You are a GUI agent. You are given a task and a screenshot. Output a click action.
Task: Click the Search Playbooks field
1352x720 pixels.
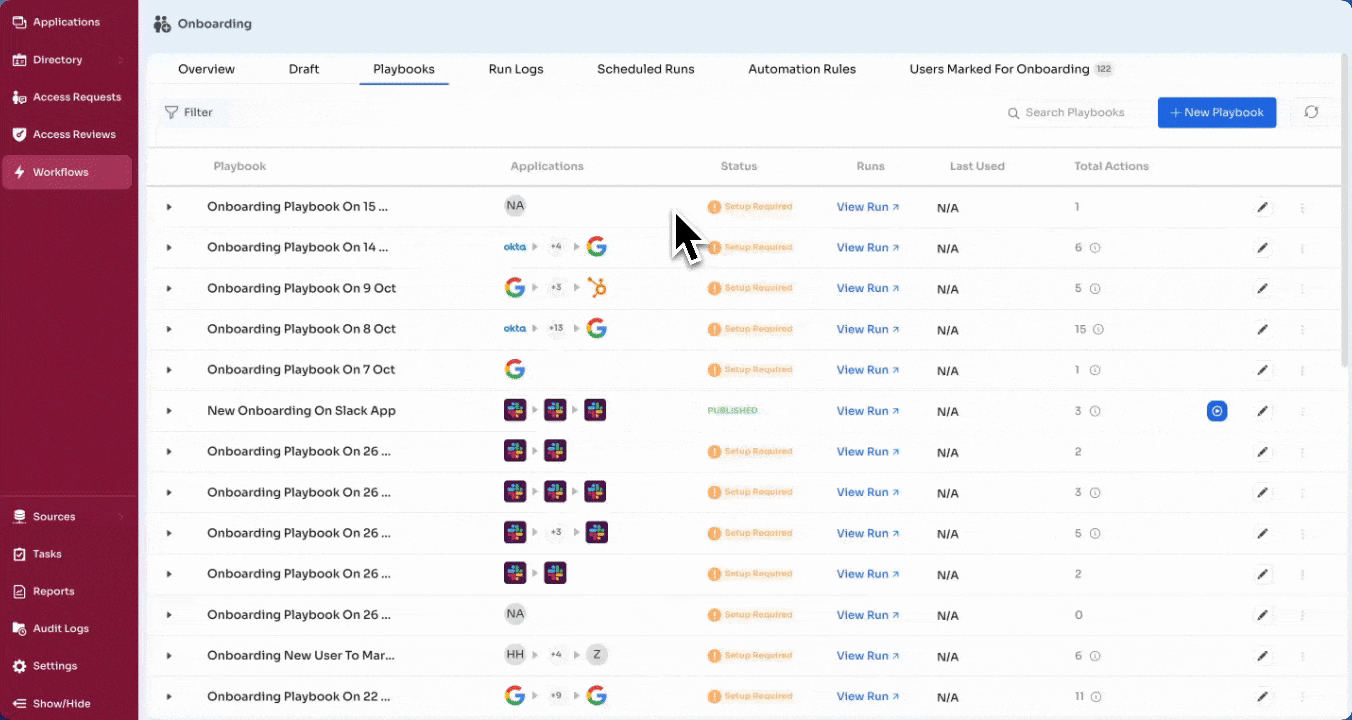point(1074,113)
